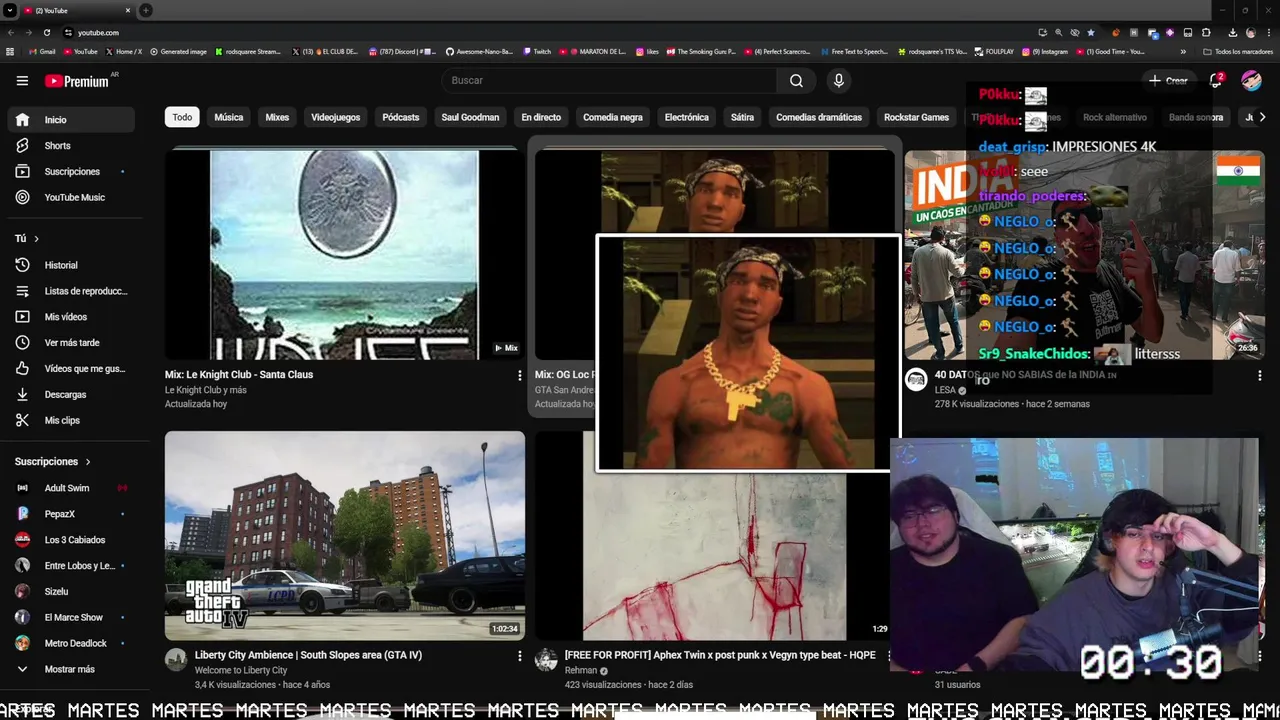Start voice search with microphone icon
The height and width of the screenshot is (720, 1280).
tap(839, 80)
